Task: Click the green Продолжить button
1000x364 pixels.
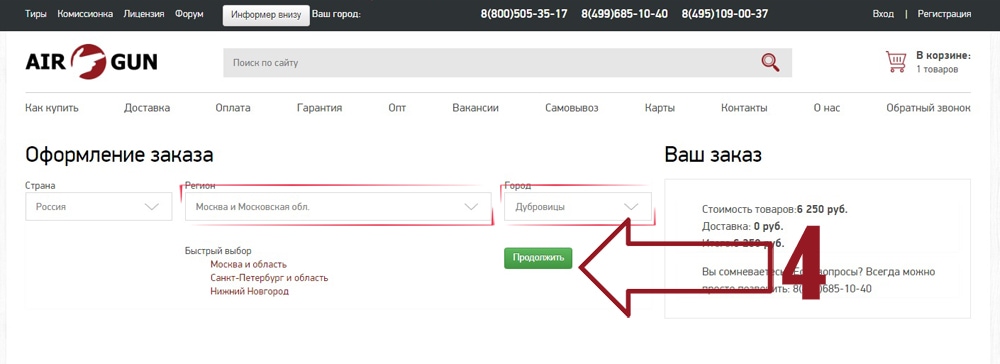Action: [538, 258]
